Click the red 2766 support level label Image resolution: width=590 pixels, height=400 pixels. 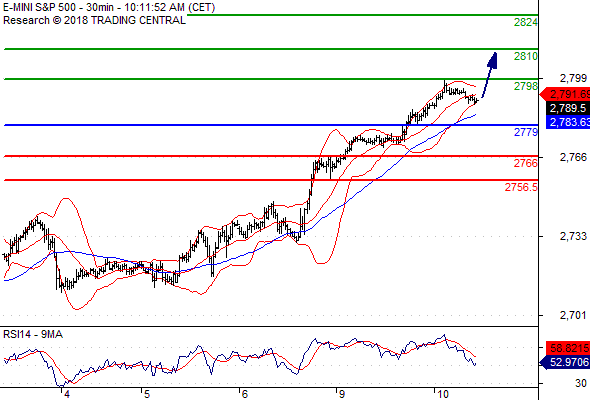(526, 163)
